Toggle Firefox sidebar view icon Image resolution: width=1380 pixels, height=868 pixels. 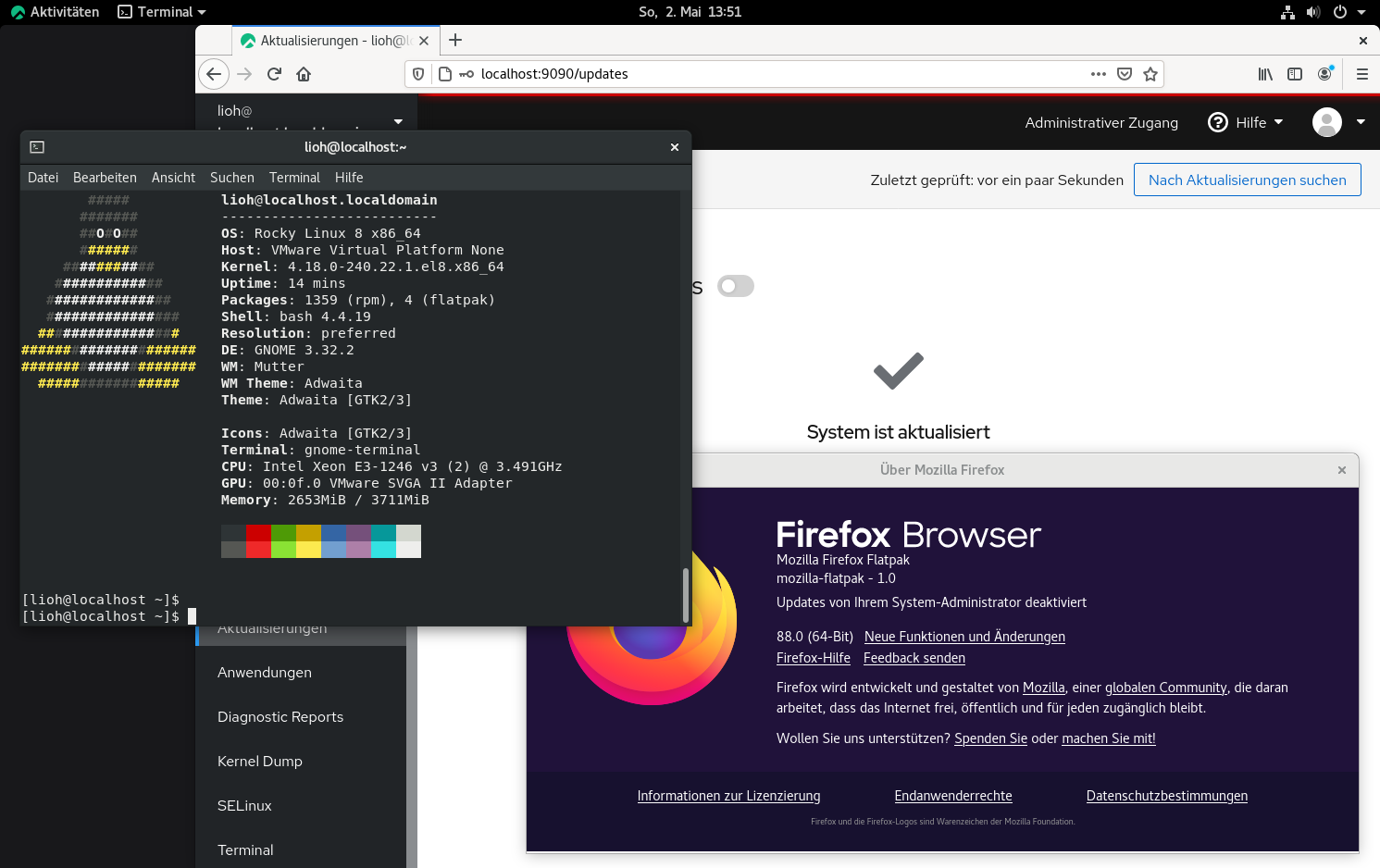pyautogui.click(x=1295, y=74)
